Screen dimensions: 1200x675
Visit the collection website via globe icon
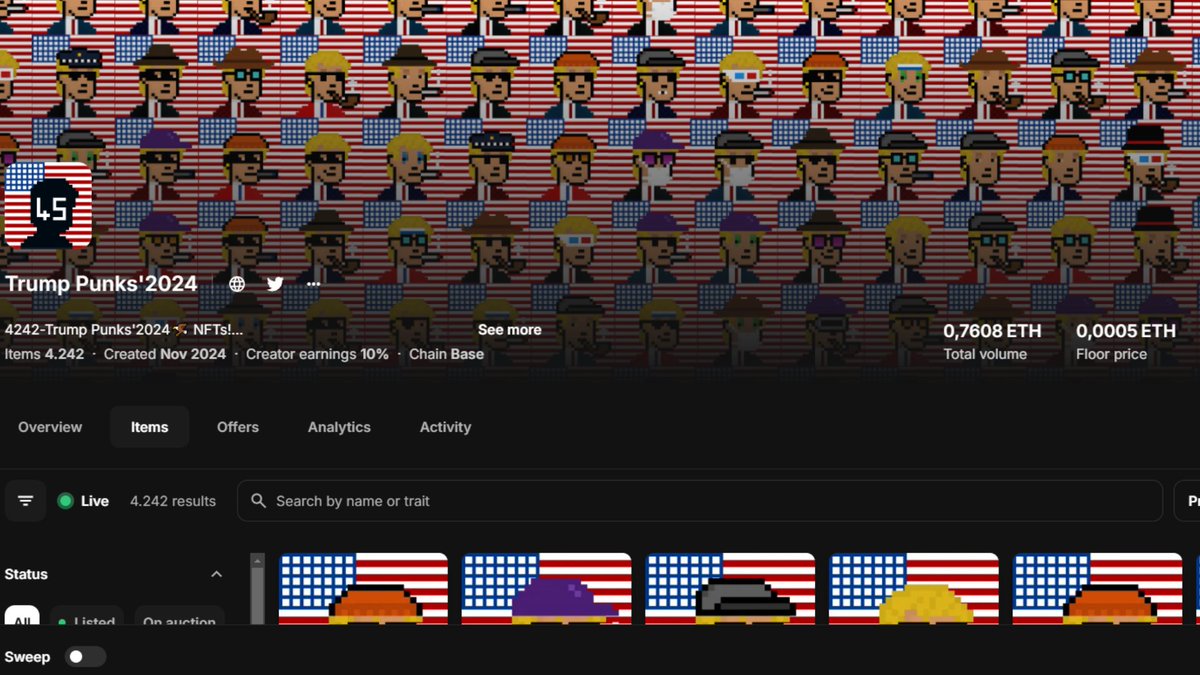click(236, 283)
